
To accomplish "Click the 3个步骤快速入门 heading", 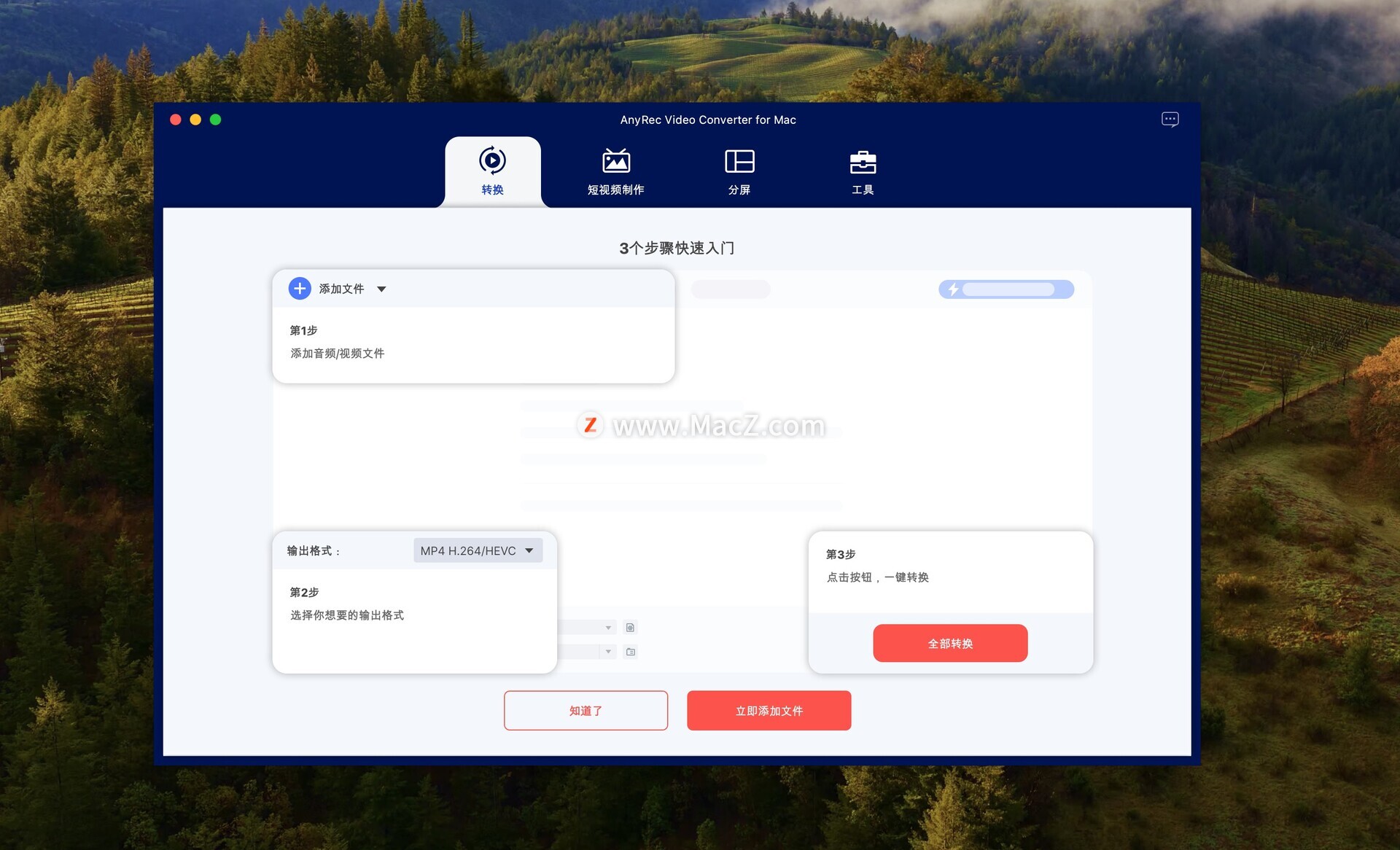I will click(x=677, y=248).
